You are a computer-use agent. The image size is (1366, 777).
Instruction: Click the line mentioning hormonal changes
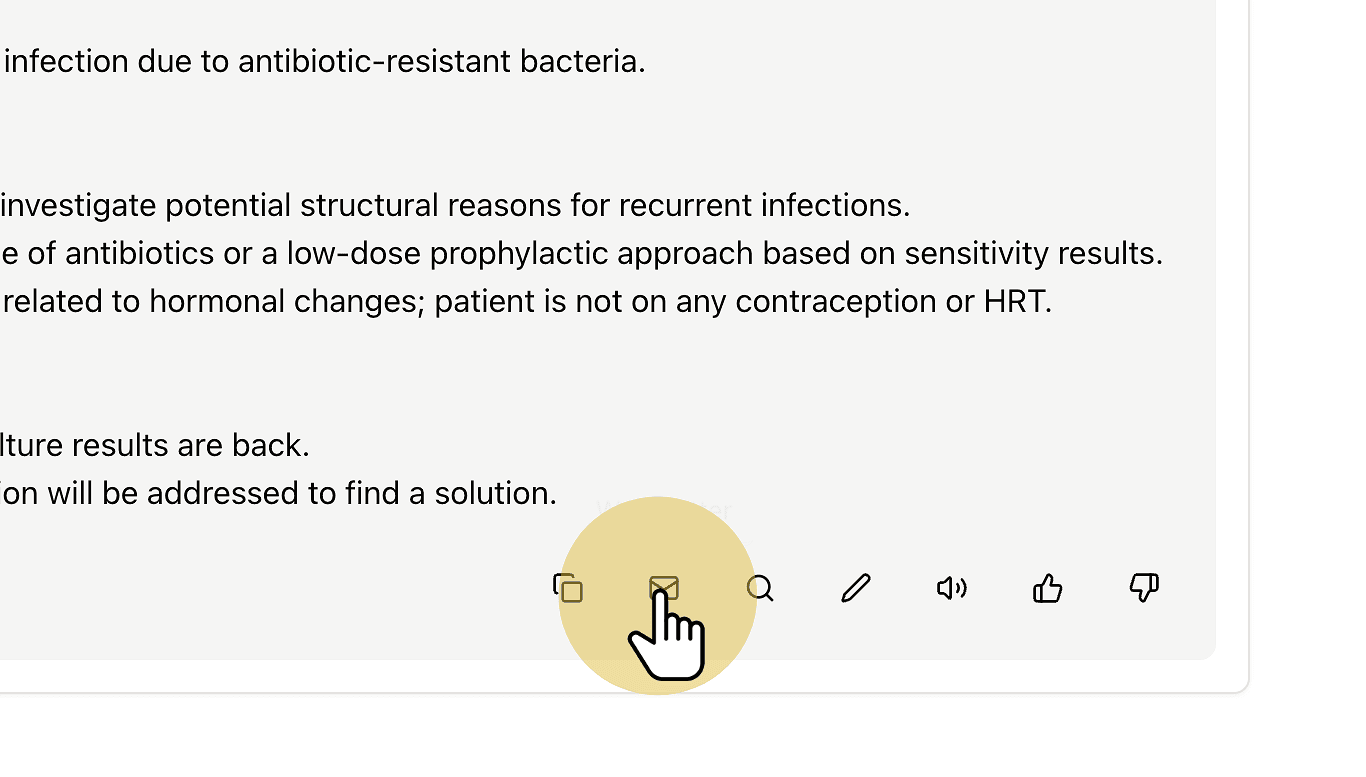coord(526,301)
